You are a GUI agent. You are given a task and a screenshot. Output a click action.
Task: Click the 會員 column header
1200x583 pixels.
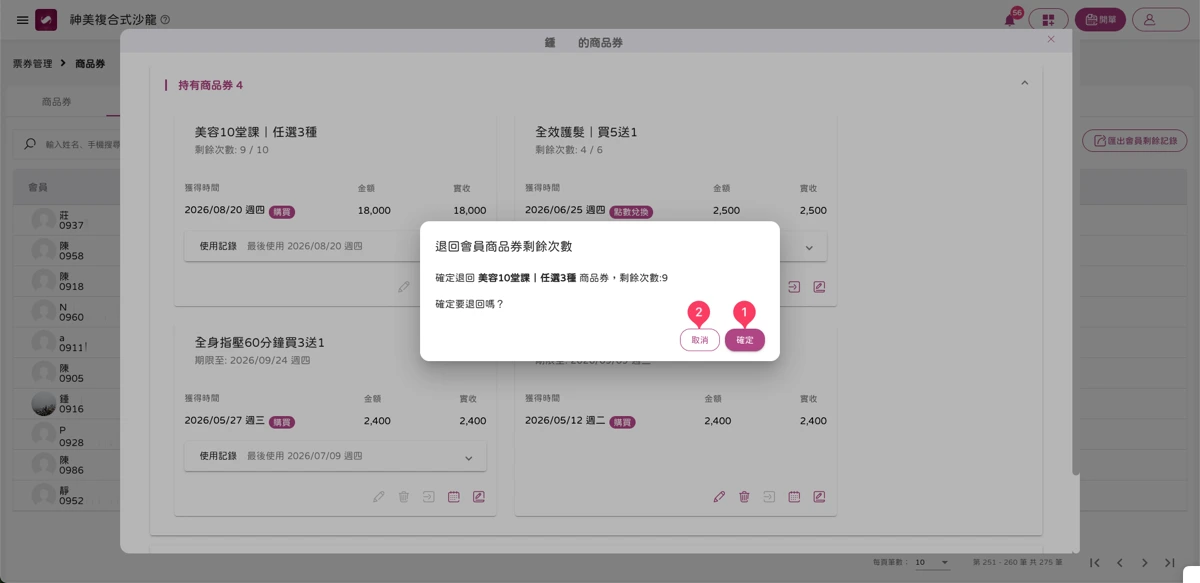[x=37, y=187]
